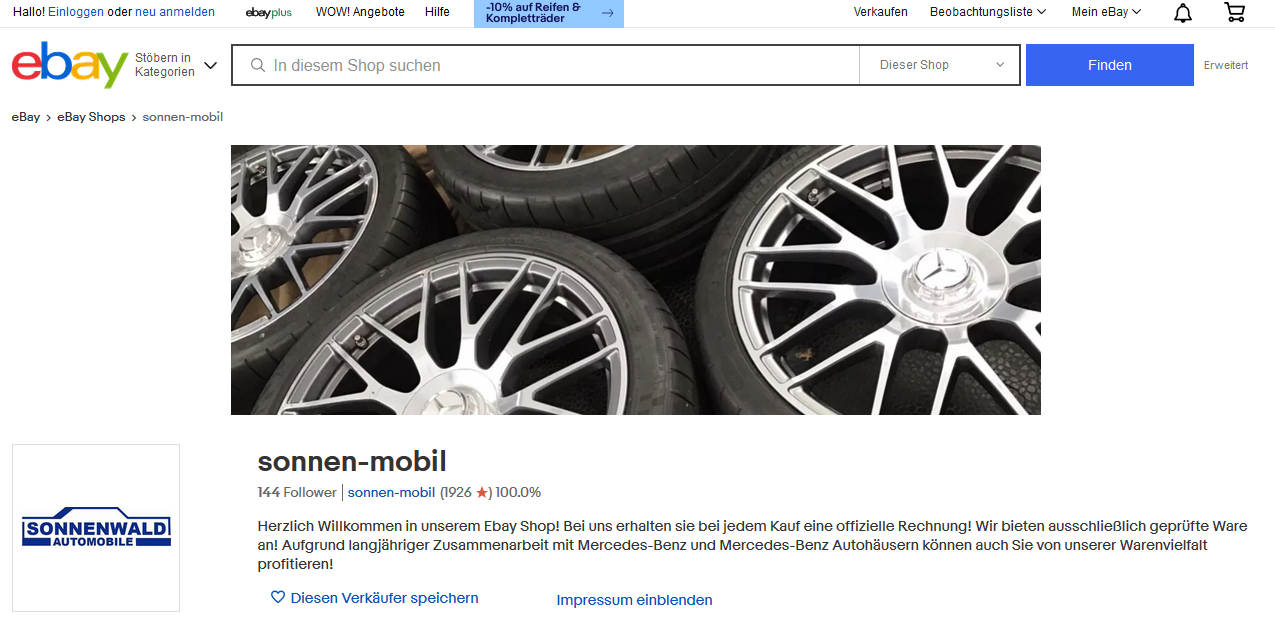Click the sonnen-mobil seller profile link
This screenshot has height=624, width=1275.
pos(391,492)
